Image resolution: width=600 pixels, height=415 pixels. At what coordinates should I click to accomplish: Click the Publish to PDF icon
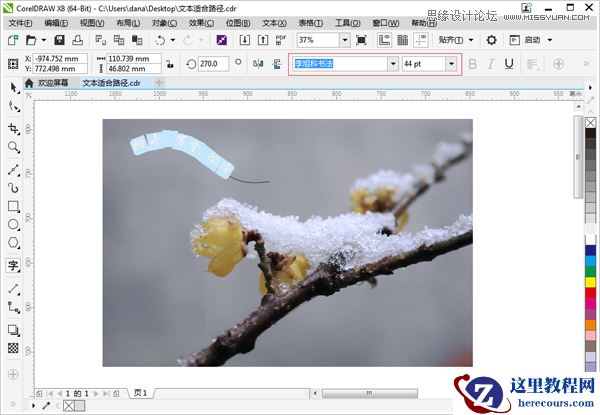coord(281,40)
